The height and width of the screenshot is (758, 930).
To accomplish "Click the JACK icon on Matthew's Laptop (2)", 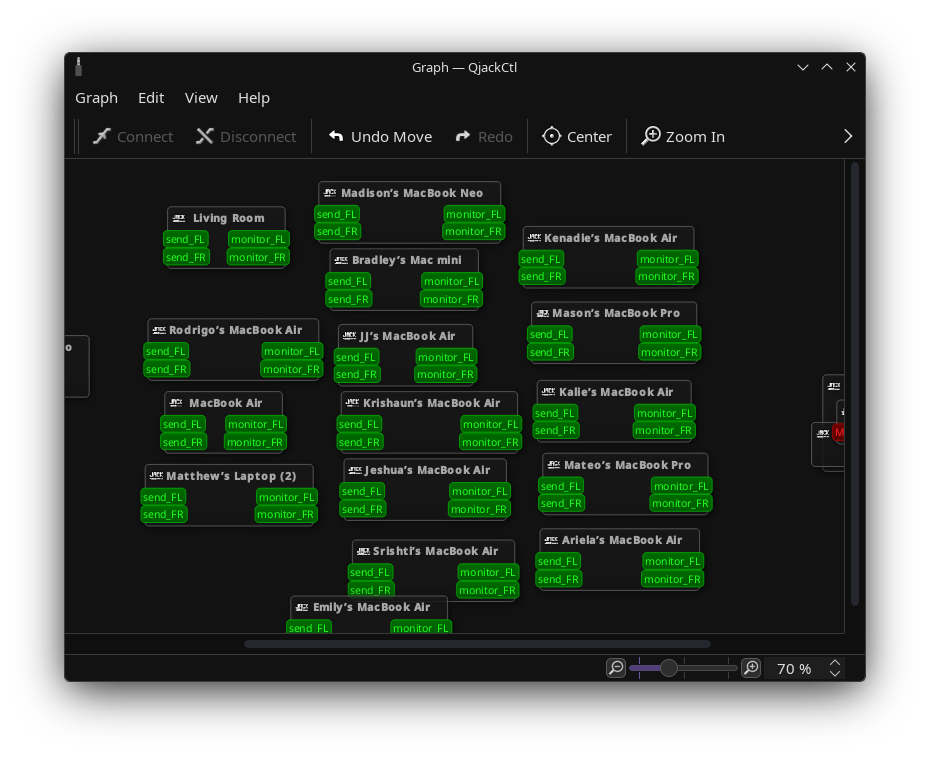I will (x=156, y=476).
